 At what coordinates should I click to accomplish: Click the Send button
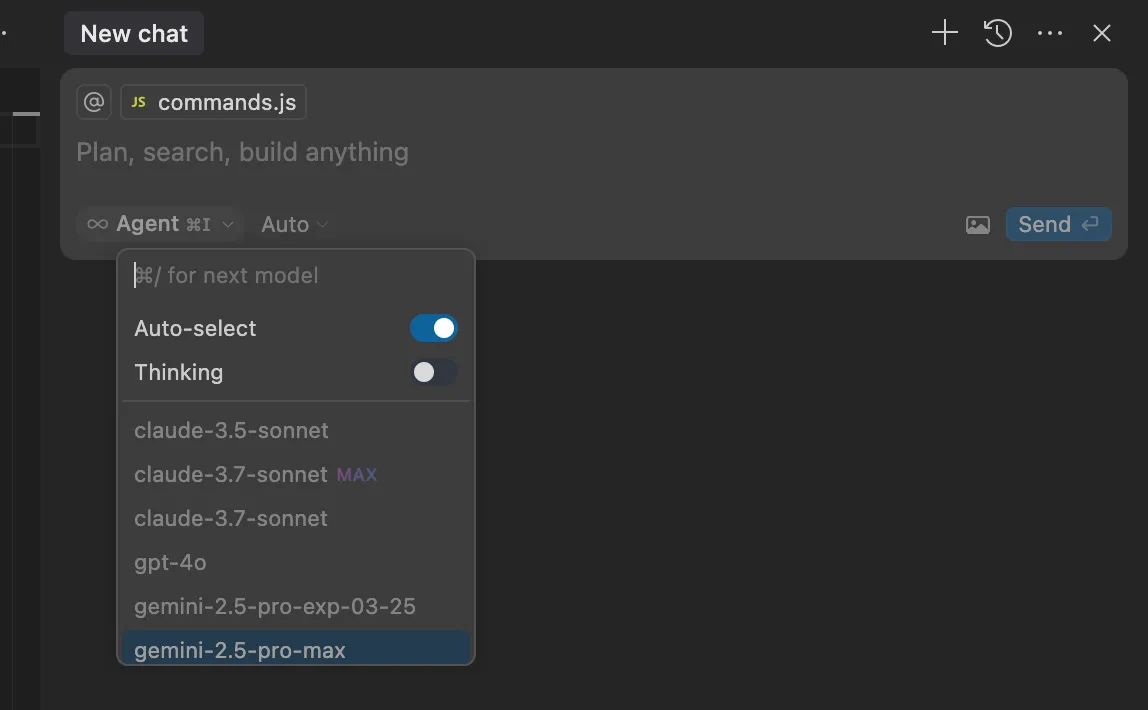pos(1059,224)
